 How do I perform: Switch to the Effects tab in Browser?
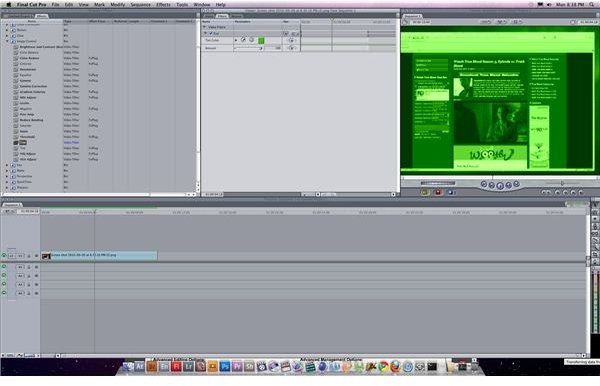[x=41, y=16]
